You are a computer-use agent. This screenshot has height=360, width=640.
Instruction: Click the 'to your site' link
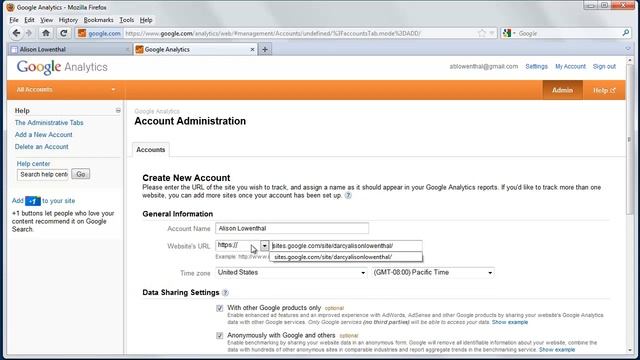pos(58,201)
